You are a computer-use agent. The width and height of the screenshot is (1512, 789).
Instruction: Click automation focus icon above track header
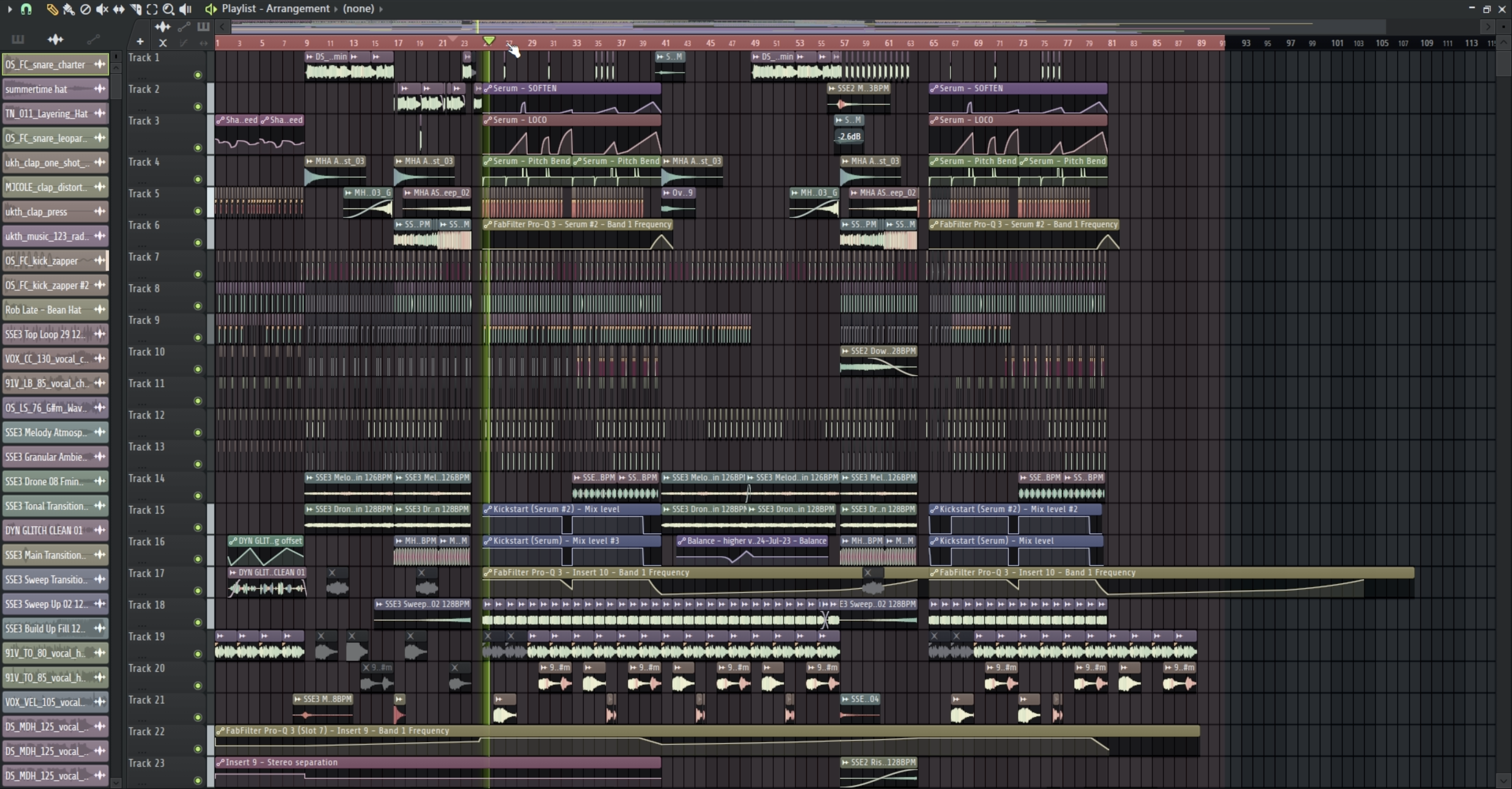[x=184, y=26]
